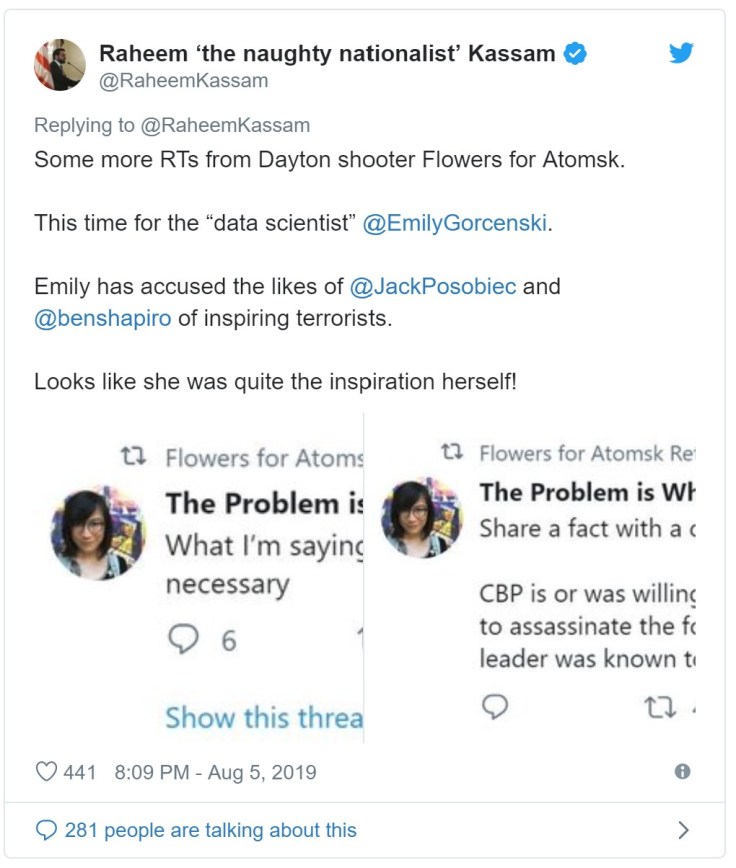Click the 8:09 PM - Aug 5, 2019 timestamp
The height and width of the screenshot is (868, 736).
coord(215,772)
